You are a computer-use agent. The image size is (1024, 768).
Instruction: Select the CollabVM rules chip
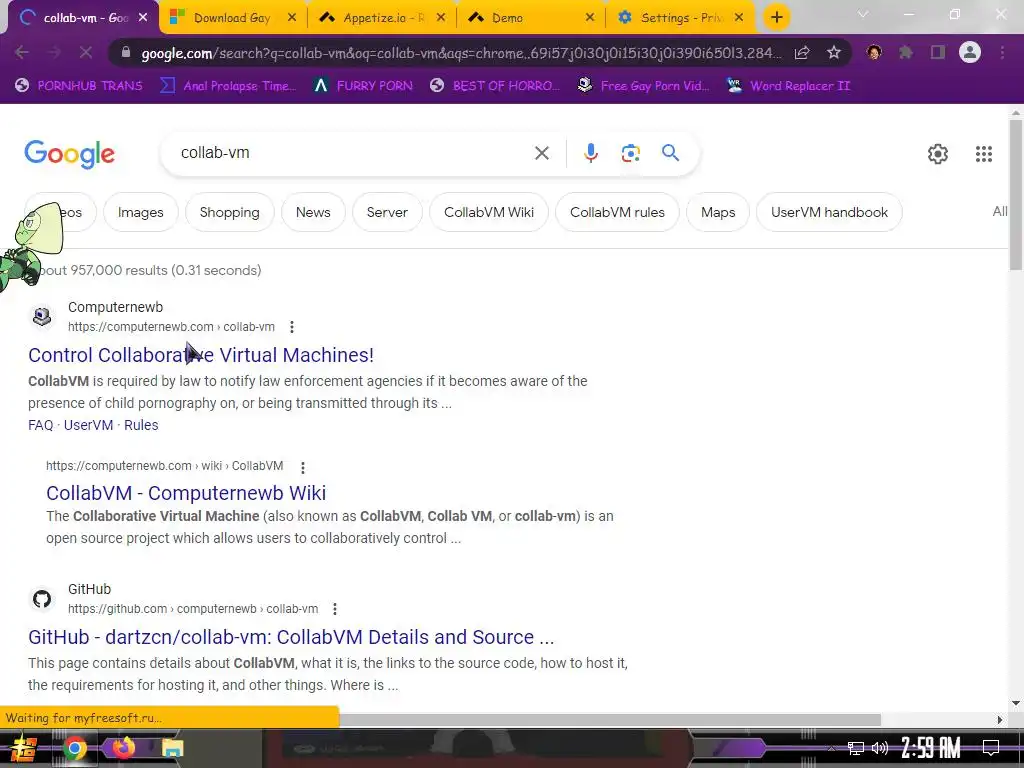click(x=617, y=212)
